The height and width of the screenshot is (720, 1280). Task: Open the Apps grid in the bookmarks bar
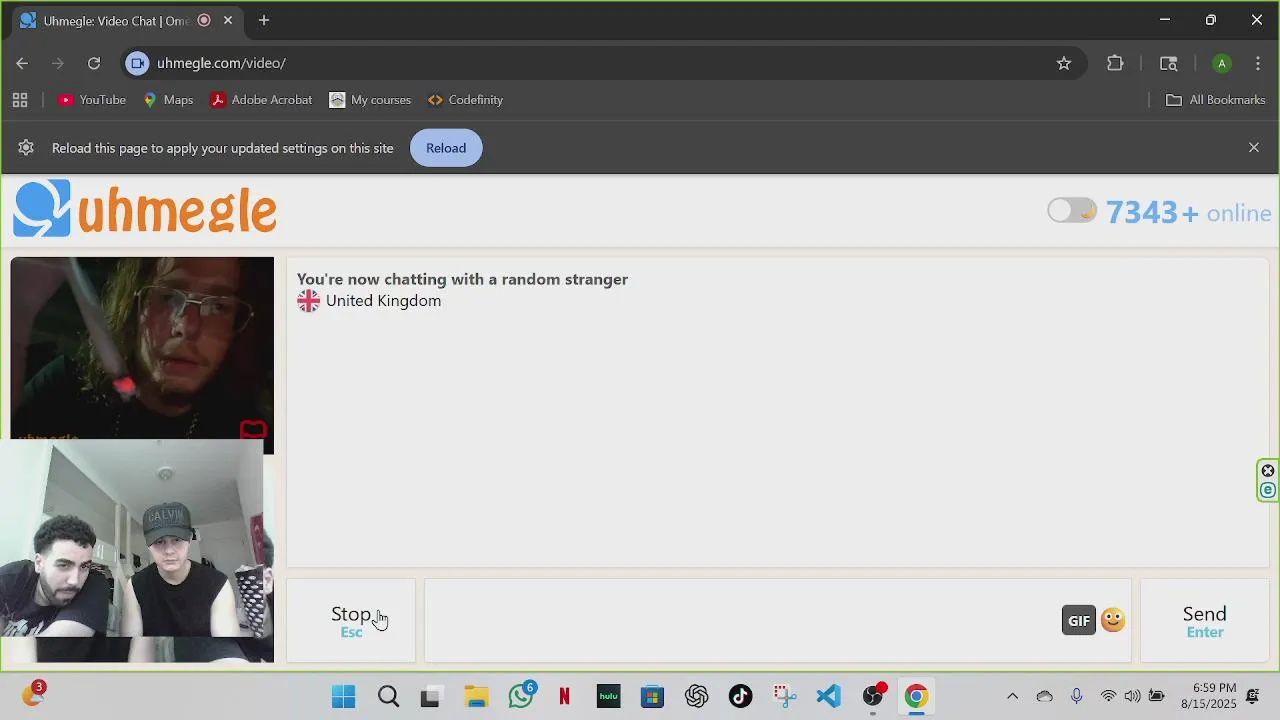(20, 100)
